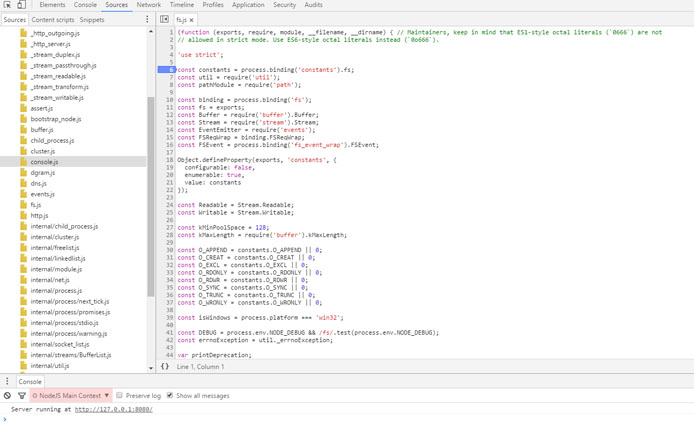
Task: Click the file list scroll-down arrow
Action: pos(151,368)
